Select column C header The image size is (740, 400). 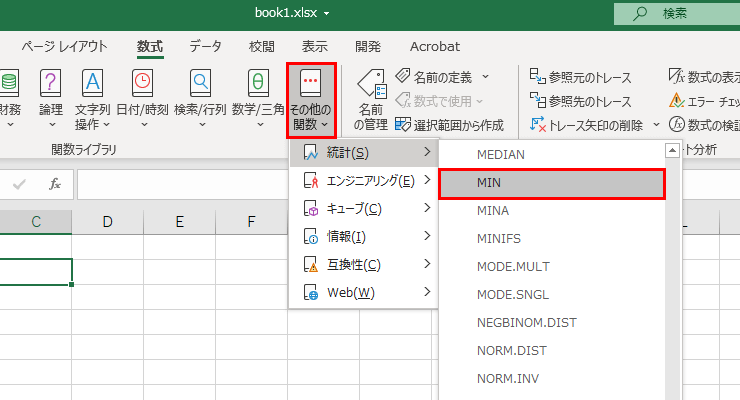36,222
